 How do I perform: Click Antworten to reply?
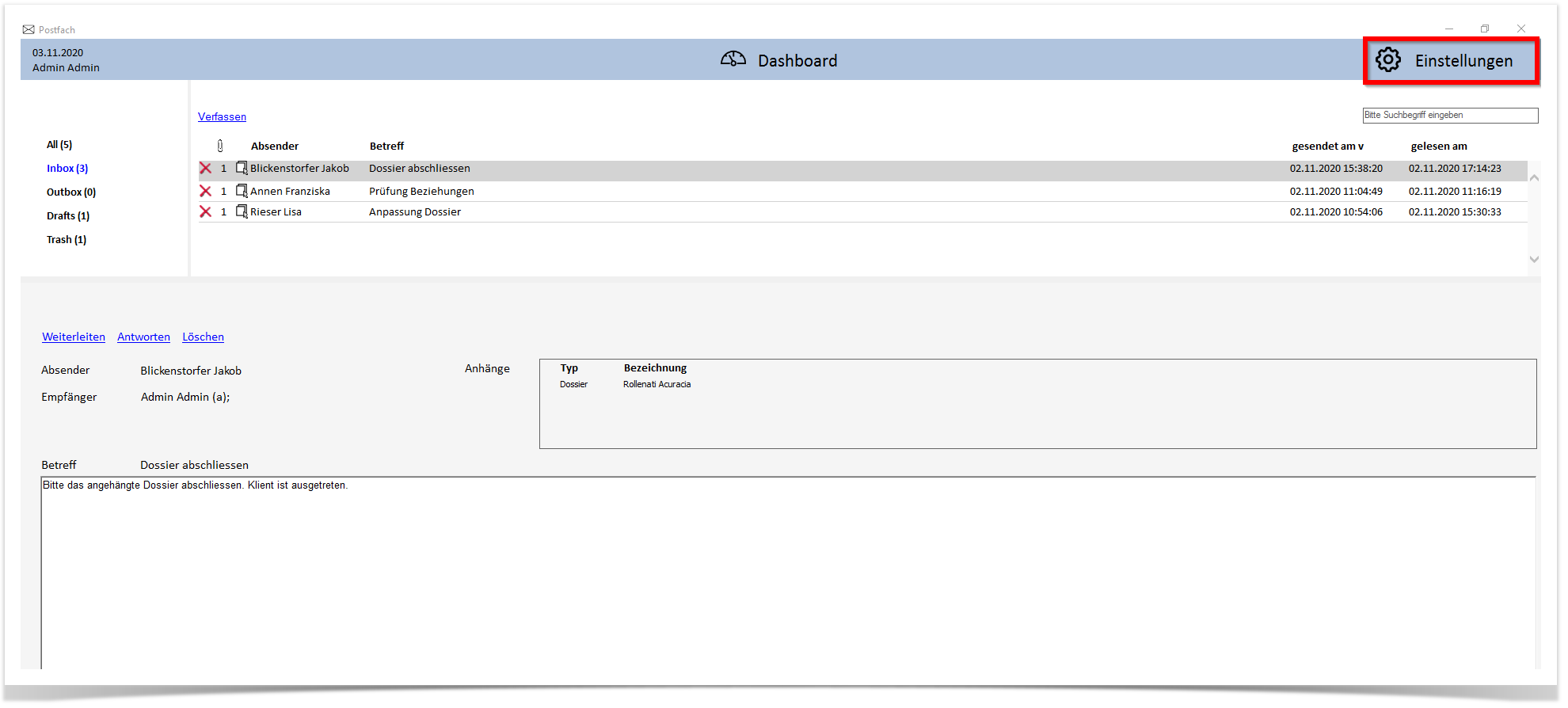tap(143, 337)
